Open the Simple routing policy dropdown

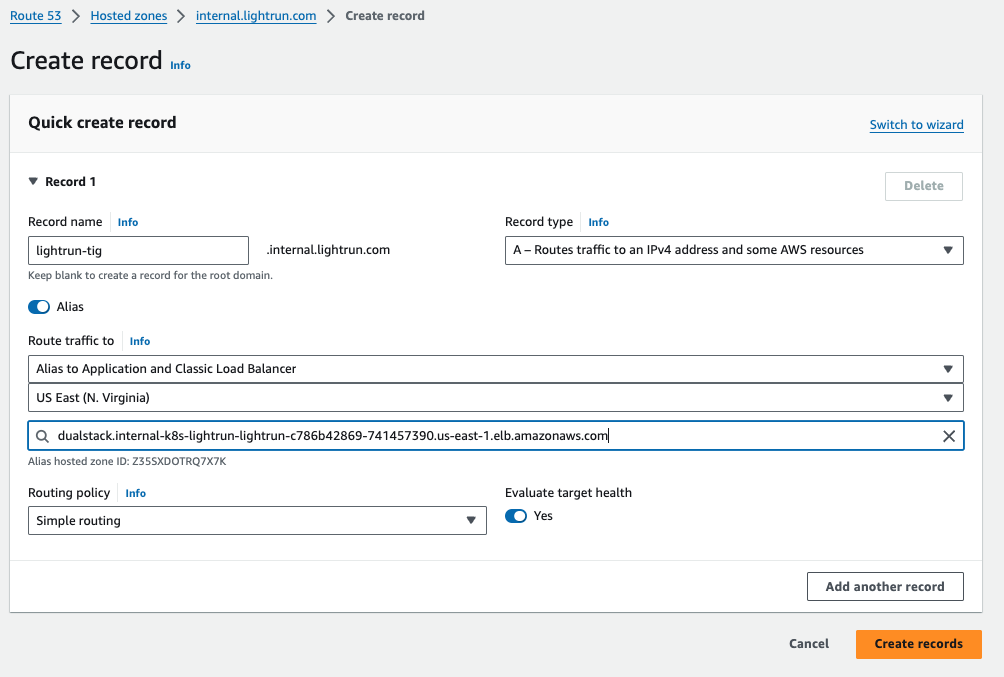pos(257,521)
